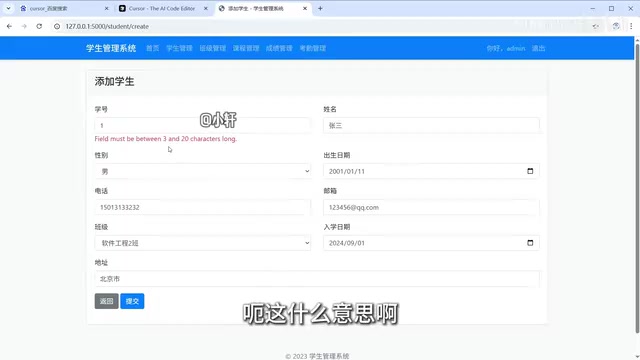Open 学生管理 in the navbar
640x360 pixels.
click(x=179, y=48)
